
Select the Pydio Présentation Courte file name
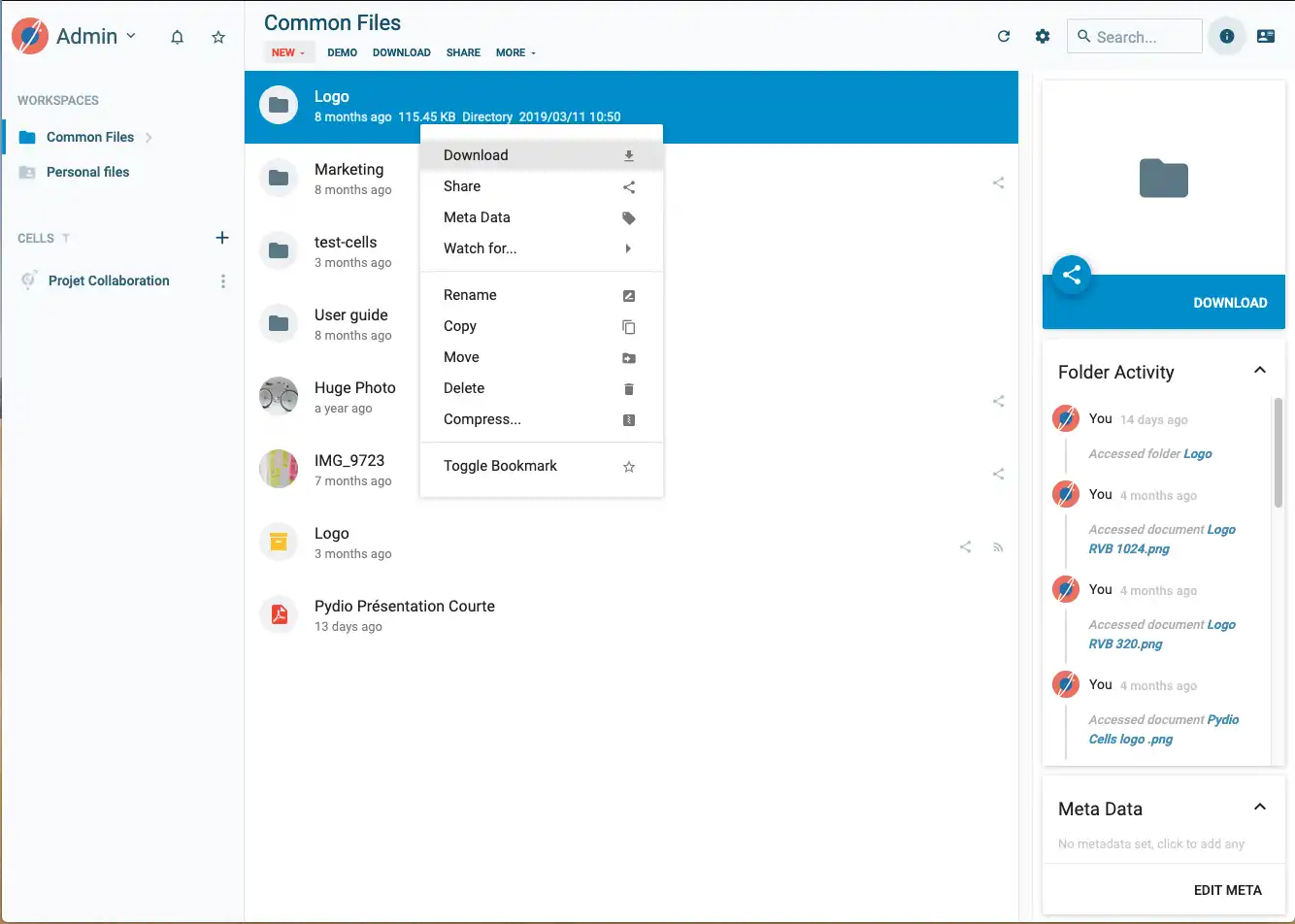[405, 606]
